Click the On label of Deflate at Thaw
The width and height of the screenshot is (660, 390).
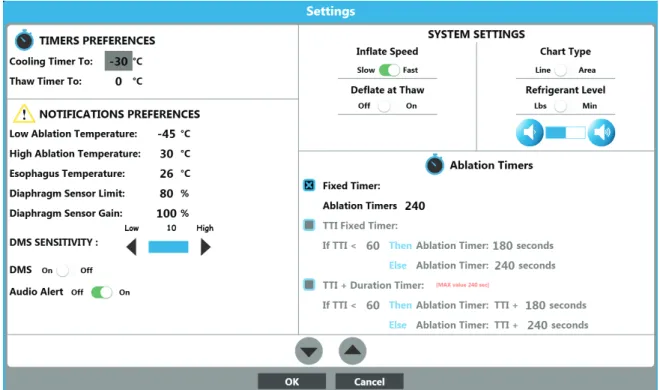click(411, 106)
